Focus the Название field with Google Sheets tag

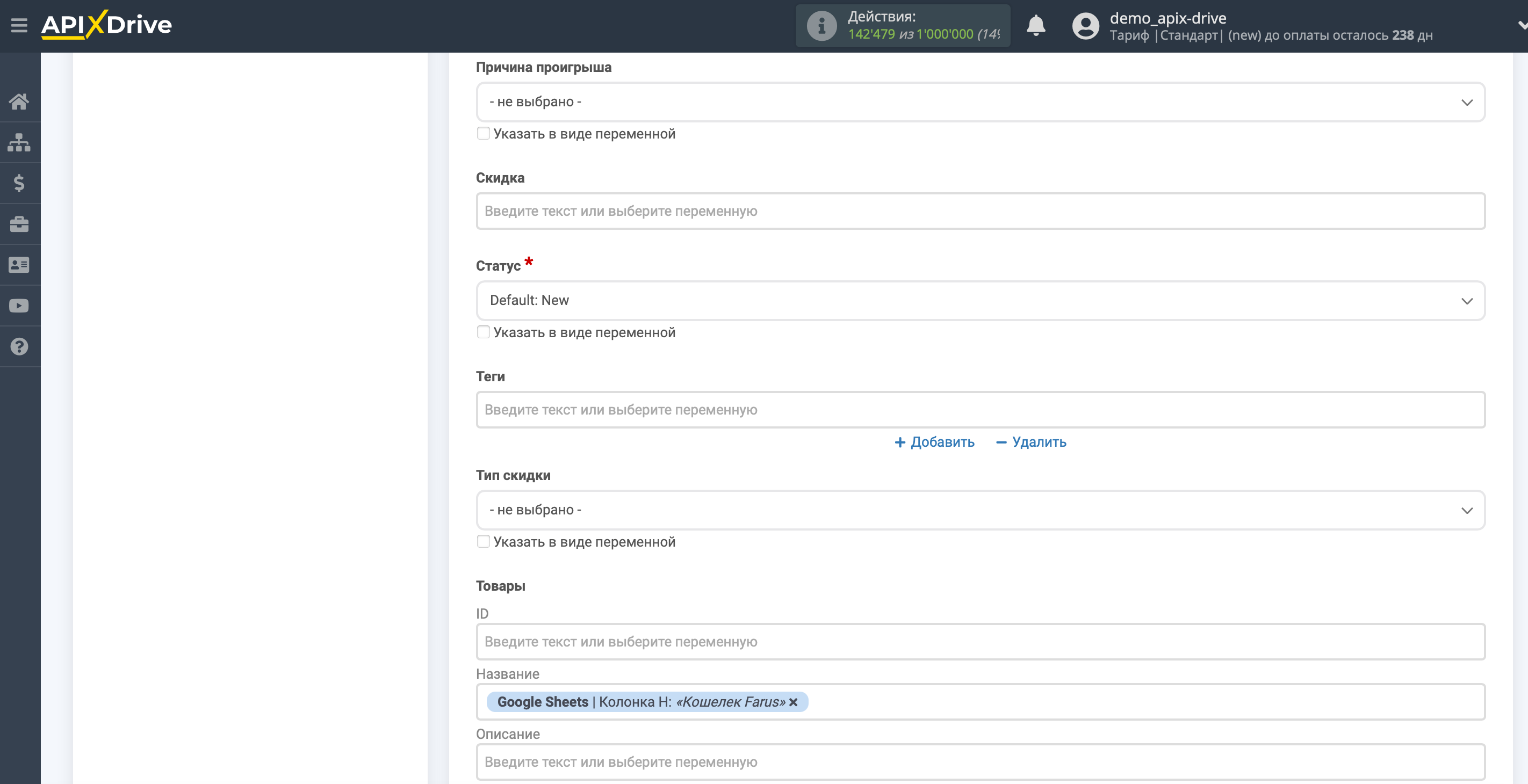[x=980, y=702]
